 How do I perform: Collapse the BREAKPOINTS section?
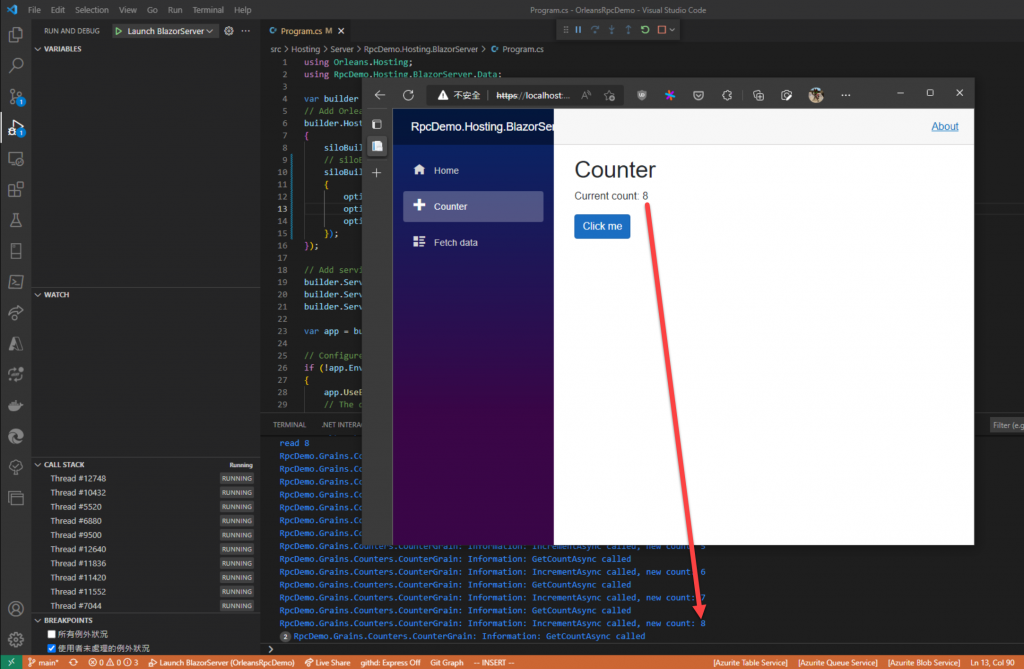pos(38,620)
